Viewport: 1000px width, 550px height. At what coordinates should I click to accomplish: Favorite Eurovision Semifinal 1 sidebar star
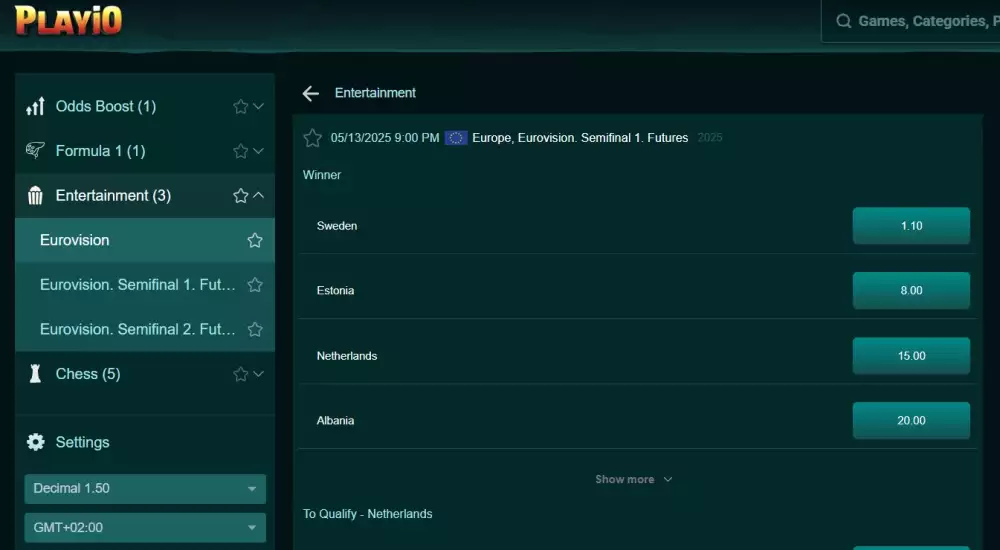pos(255,285)
